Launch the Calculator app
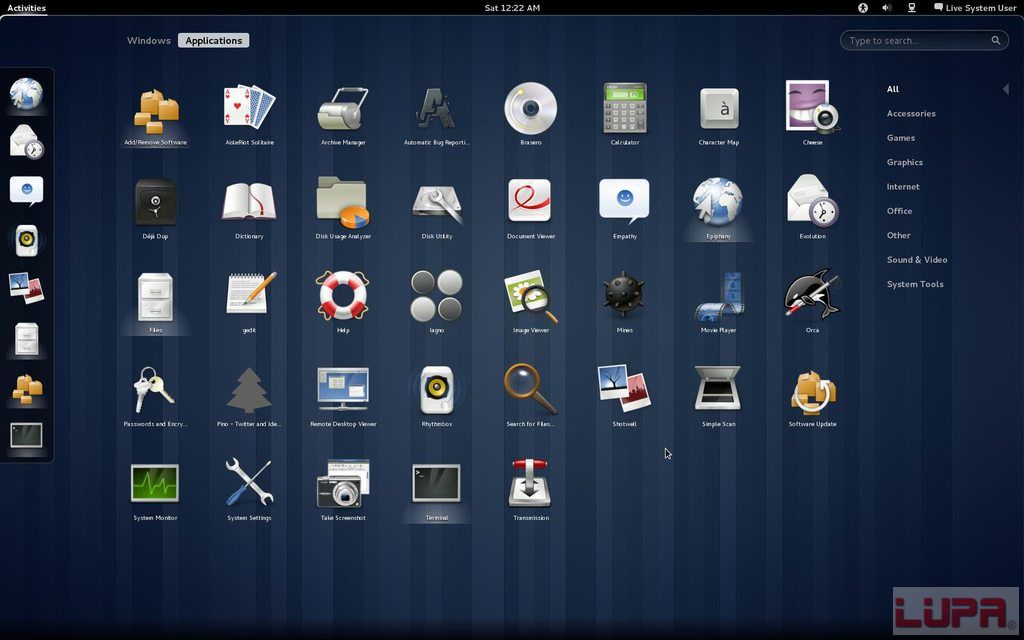Viewport: 1024px width, 640px height. [625, 114]
